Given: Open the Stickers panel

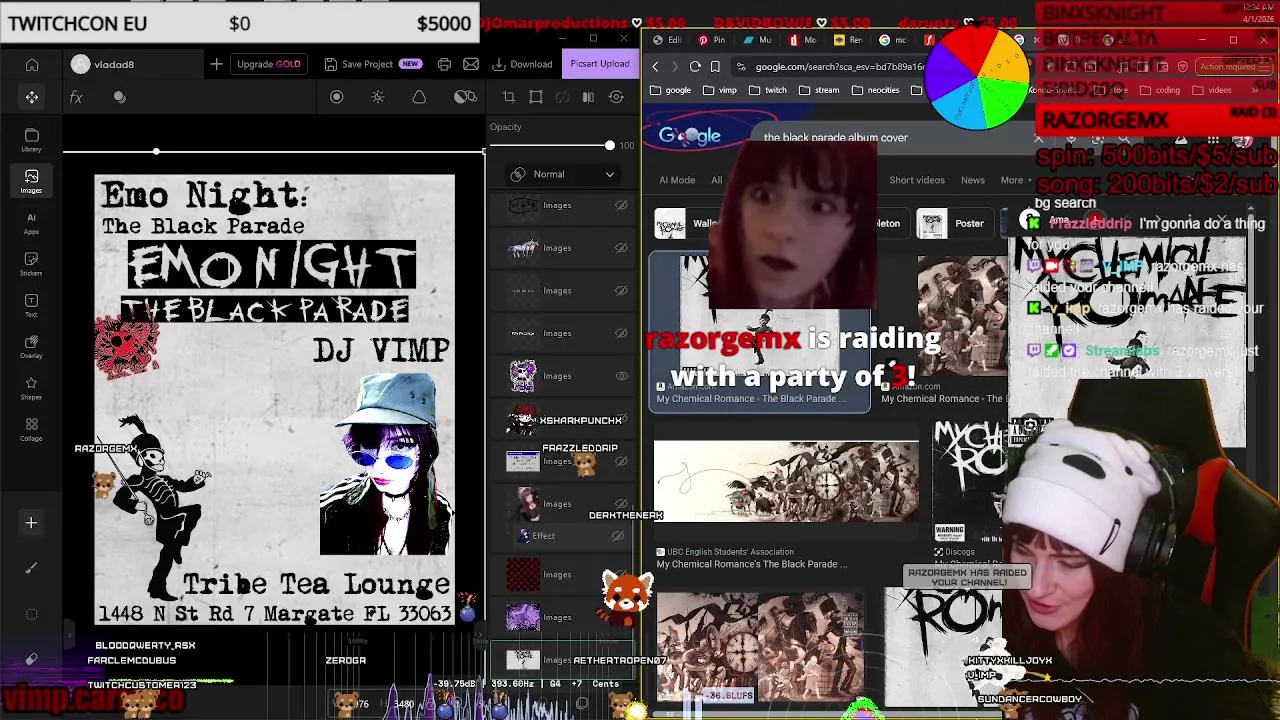Looking at the screenshot, I should coord(31,264).
